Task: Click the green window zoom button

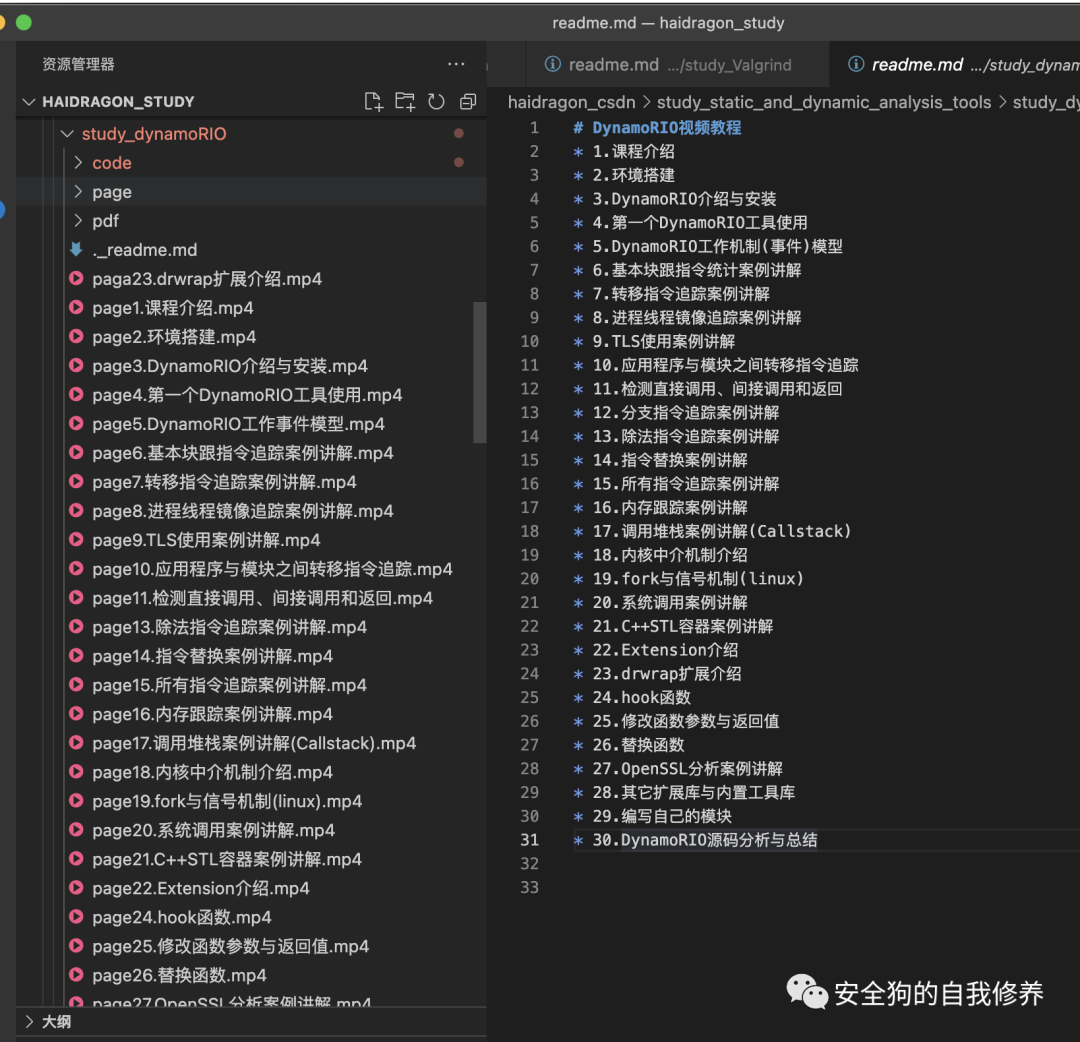Action: pyautogui.click(x=23, y=23)
